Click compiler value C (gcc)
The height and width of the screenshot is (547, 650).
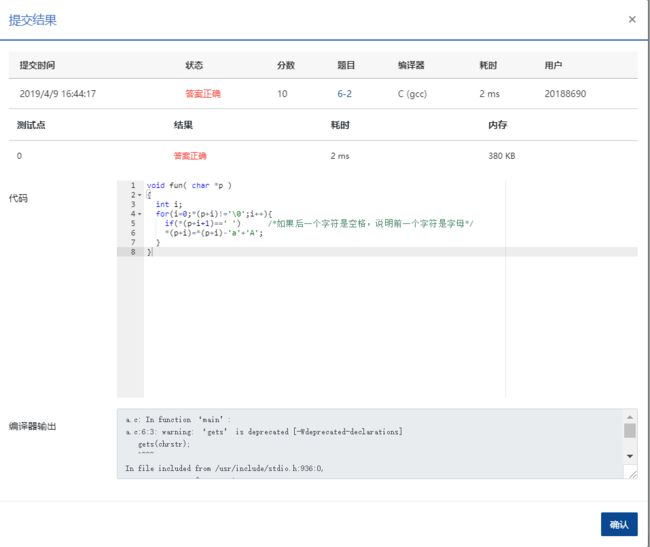pyautogui.click(x=412, y=94)
